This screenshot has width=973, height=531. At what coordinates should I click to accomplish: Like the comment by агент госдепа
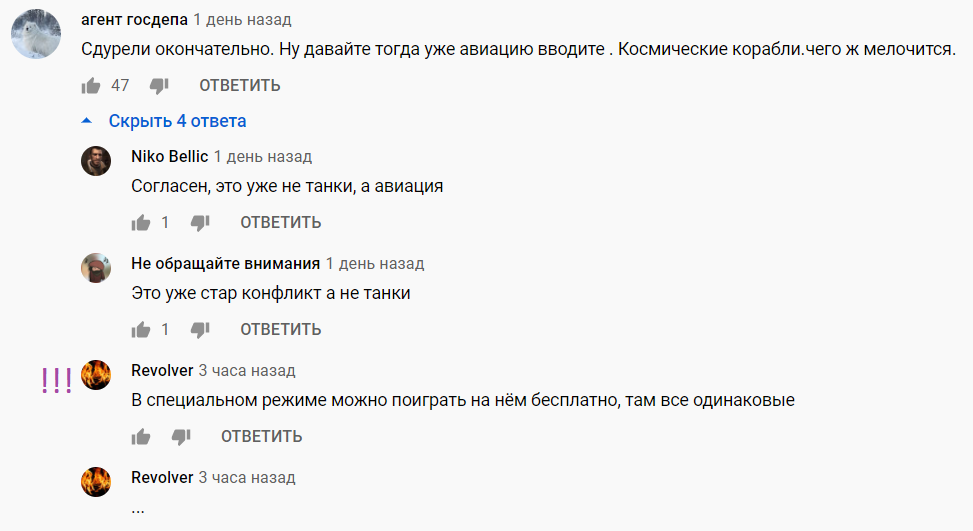point(91,86)
